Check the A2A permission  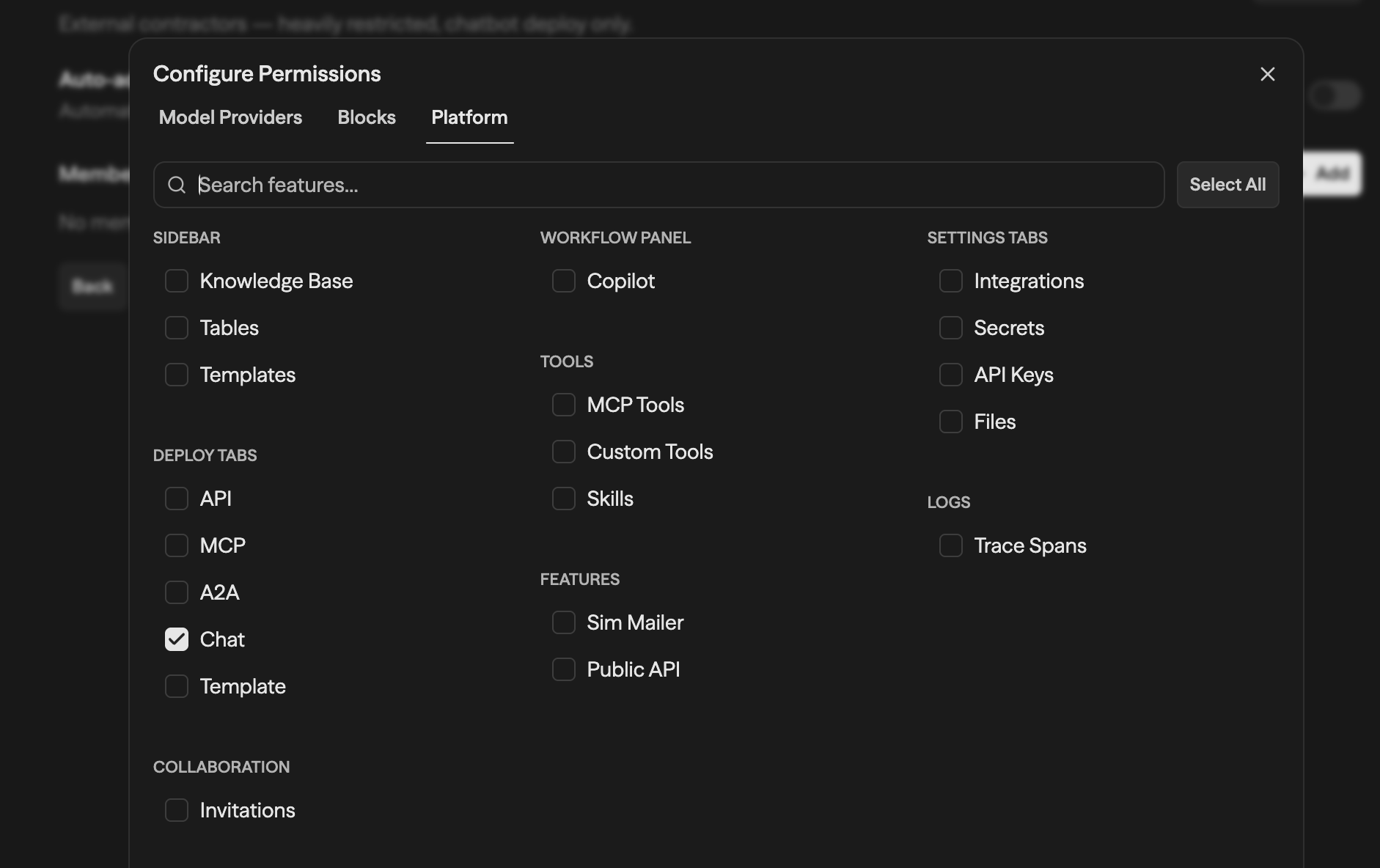click(x=176, y=592)
